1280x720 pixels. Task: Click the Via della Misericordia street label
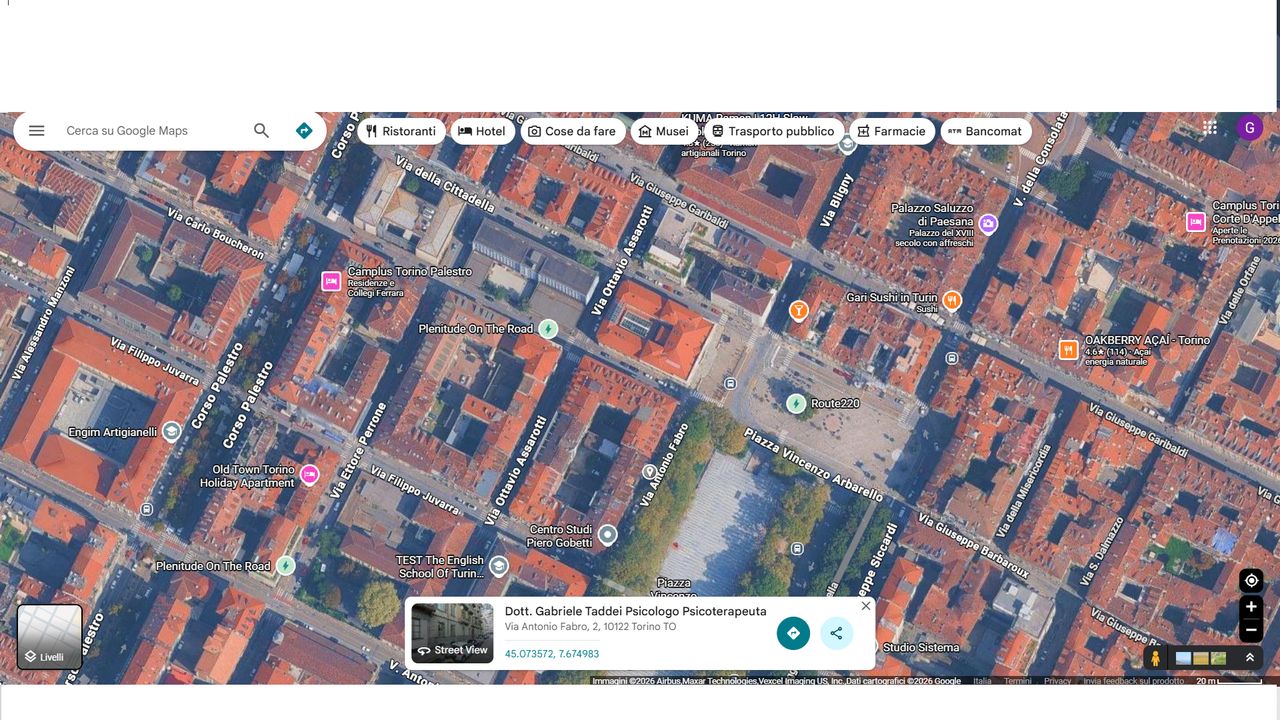1022,493
